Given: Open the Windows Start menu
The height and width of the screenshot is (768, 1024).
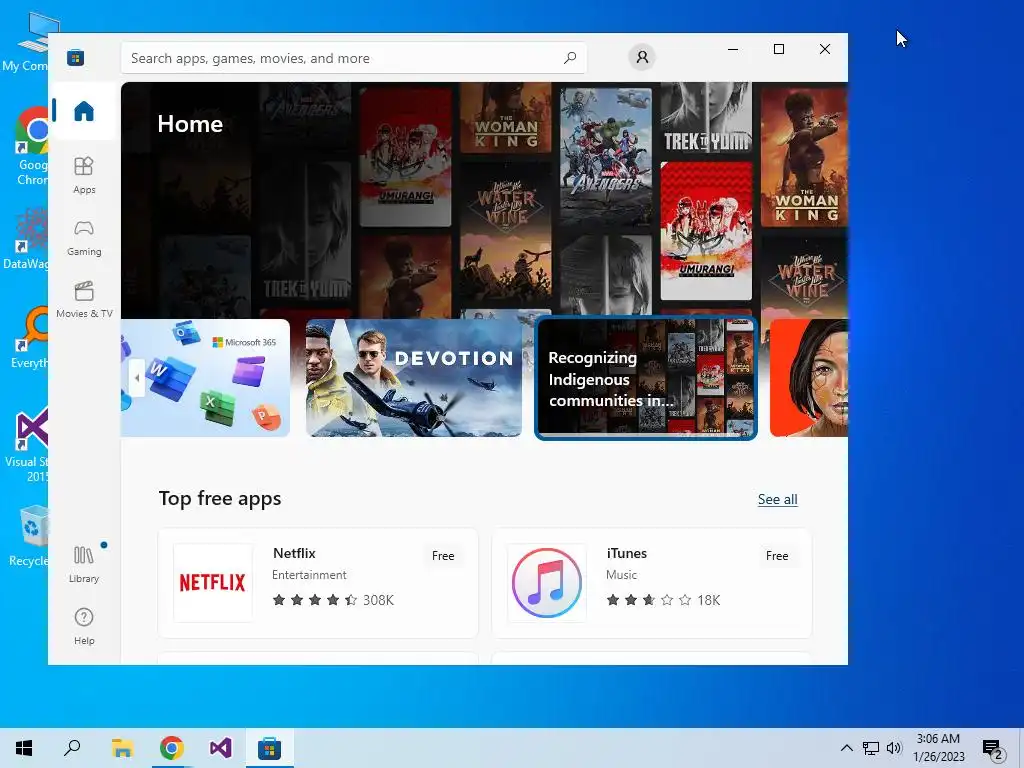Looking at the screenshot, I should [x=24, y=748].
